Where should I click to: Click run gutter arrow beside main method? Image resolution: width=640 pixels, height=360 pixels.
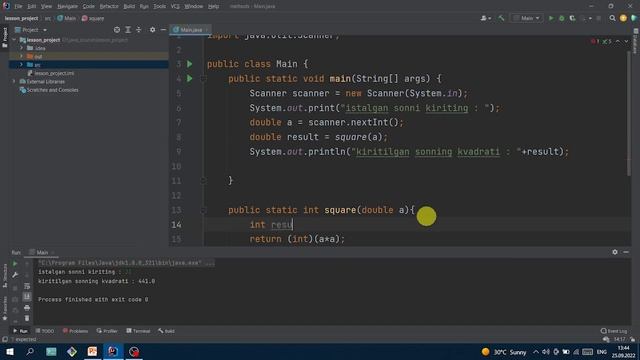(190, 78)
